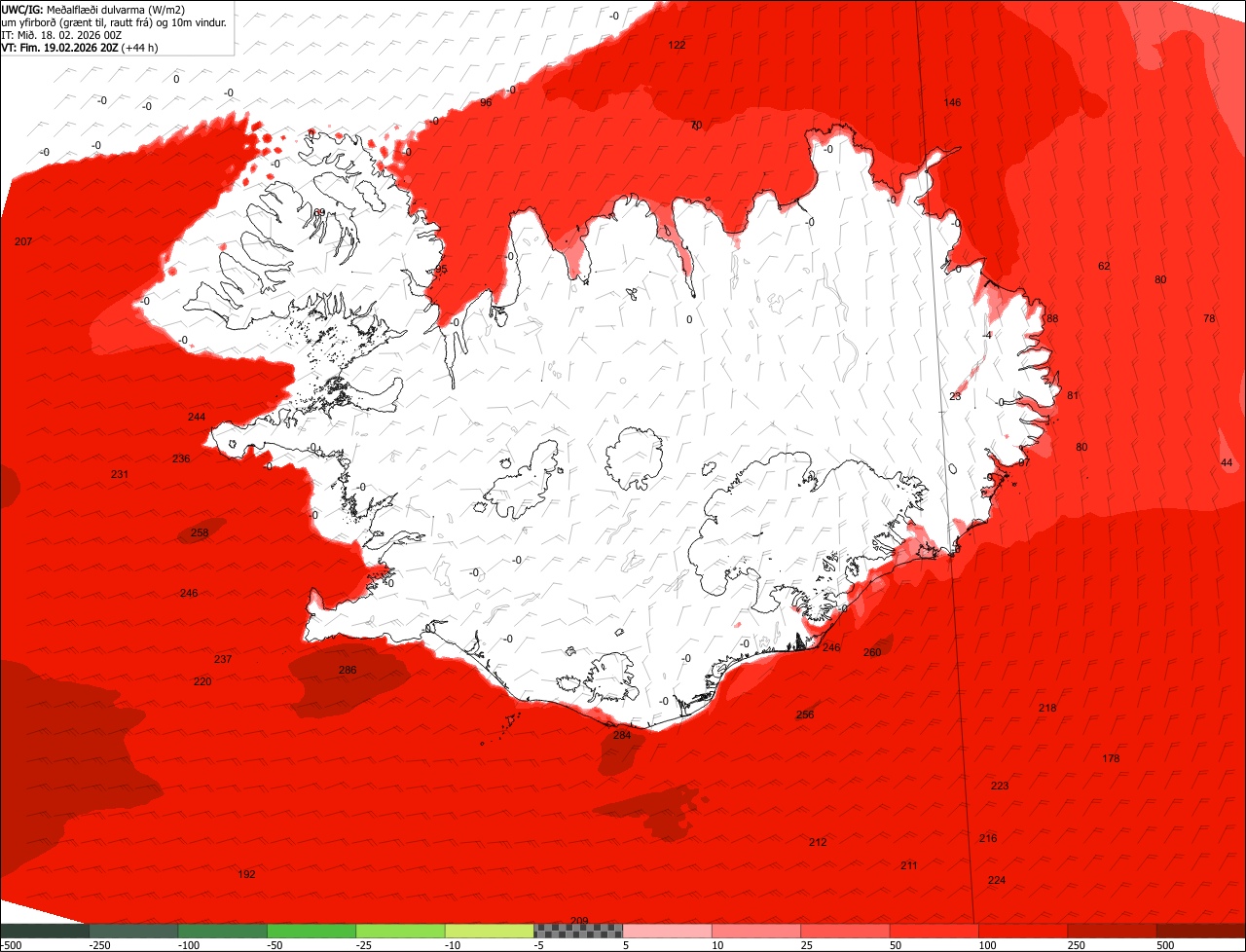Image resolution: width=1246 pixels, height=952 pixels.
Task: Click the map value "216"
Action: point(988,838)
